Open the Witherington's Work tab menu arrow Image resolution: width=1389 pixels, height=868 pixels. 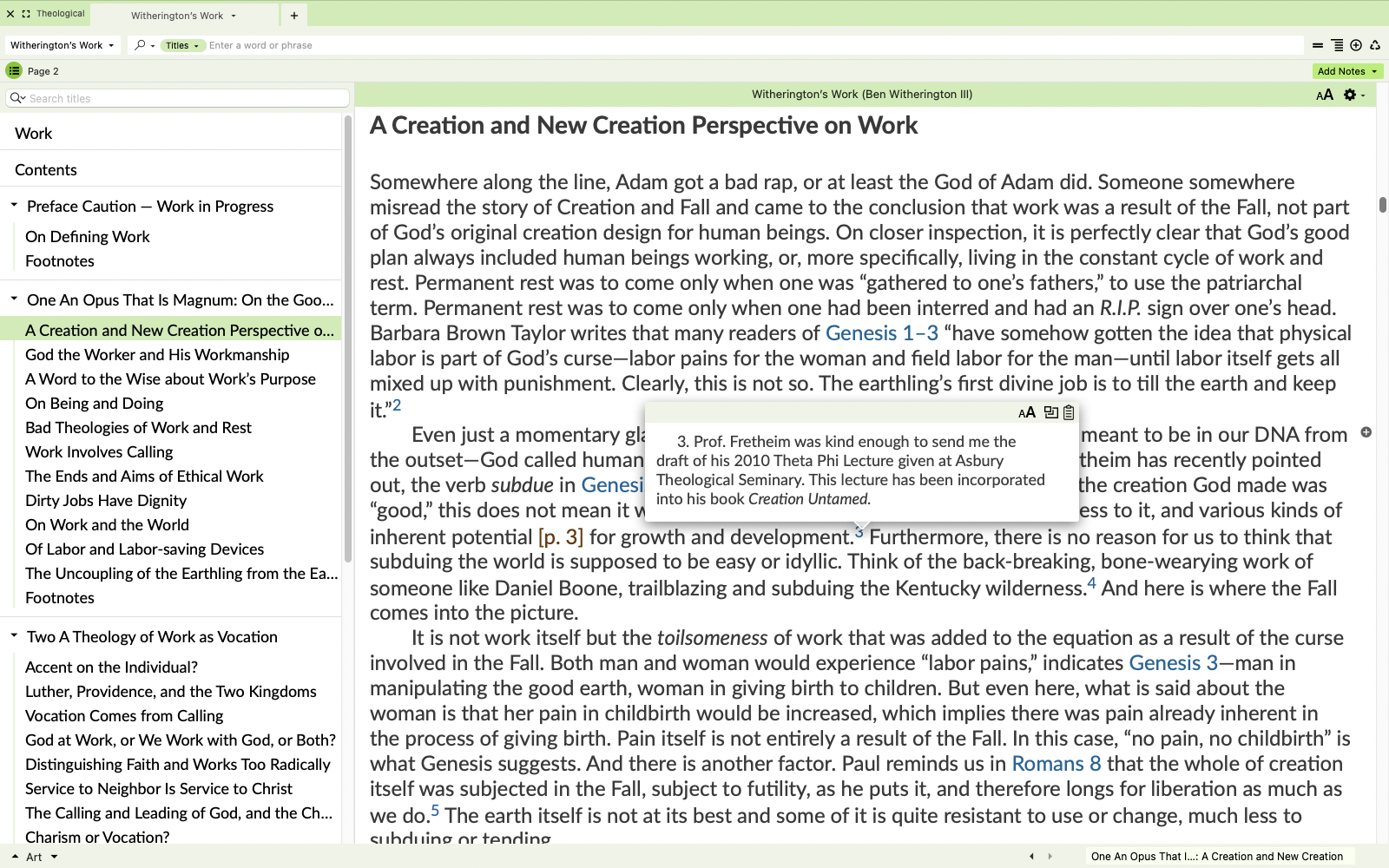(x=234, y=16)
